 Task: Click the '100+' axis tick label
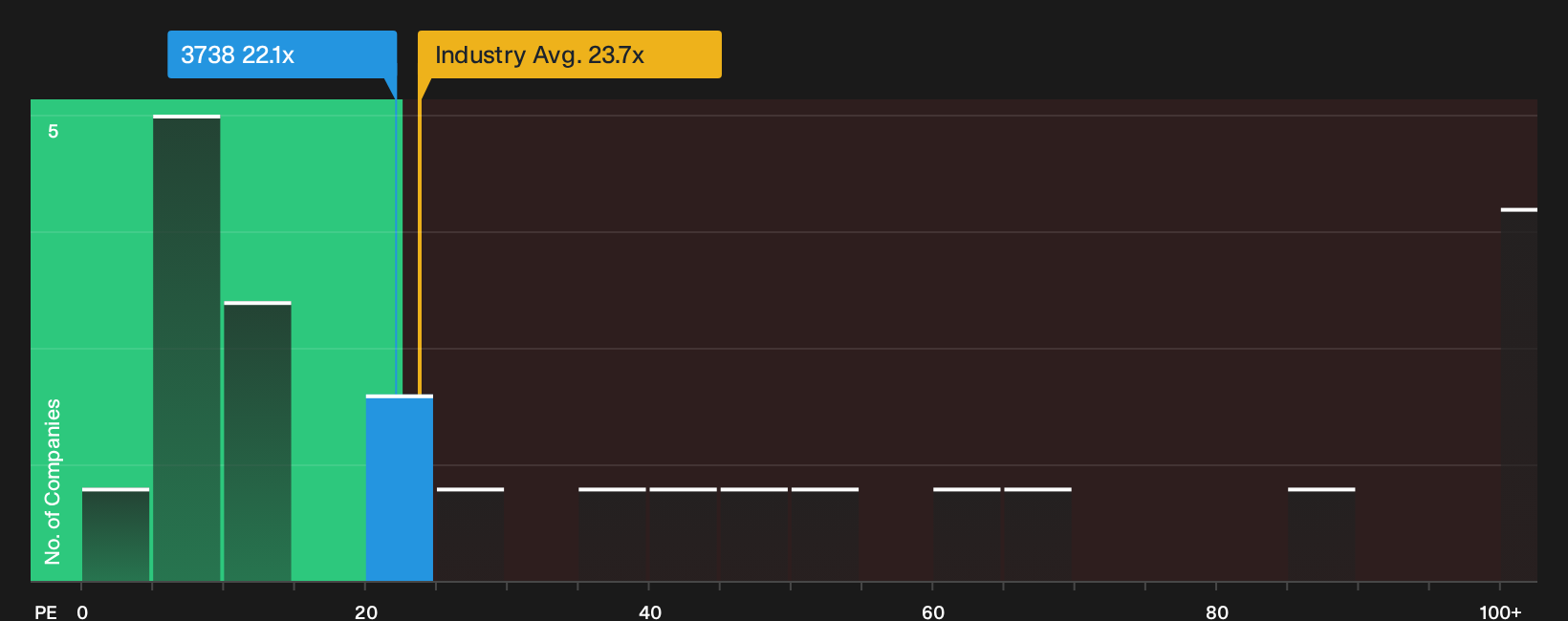point(1500,611)
